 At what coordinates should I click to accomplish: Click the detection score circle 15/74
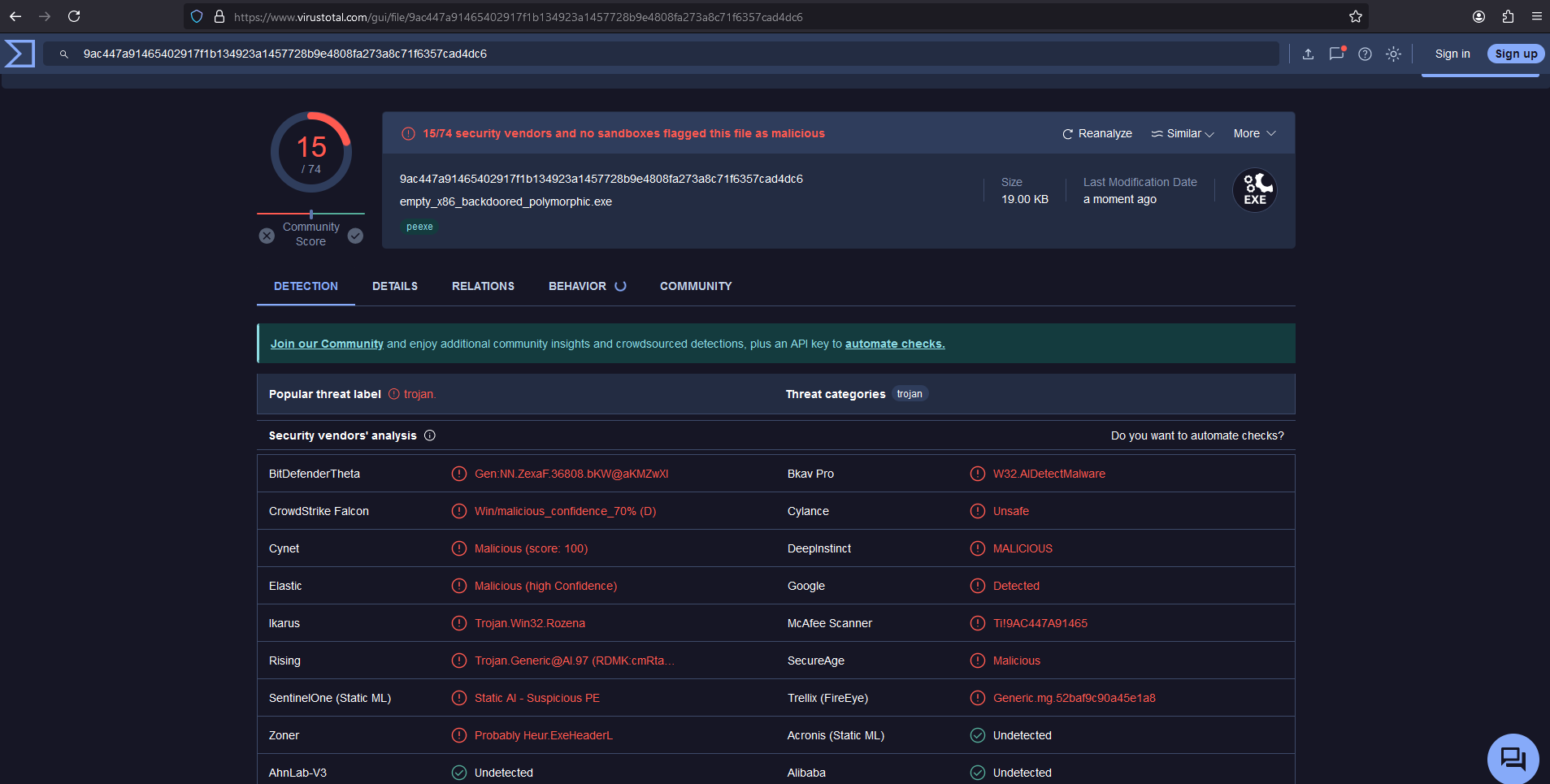tap(311, 152)
